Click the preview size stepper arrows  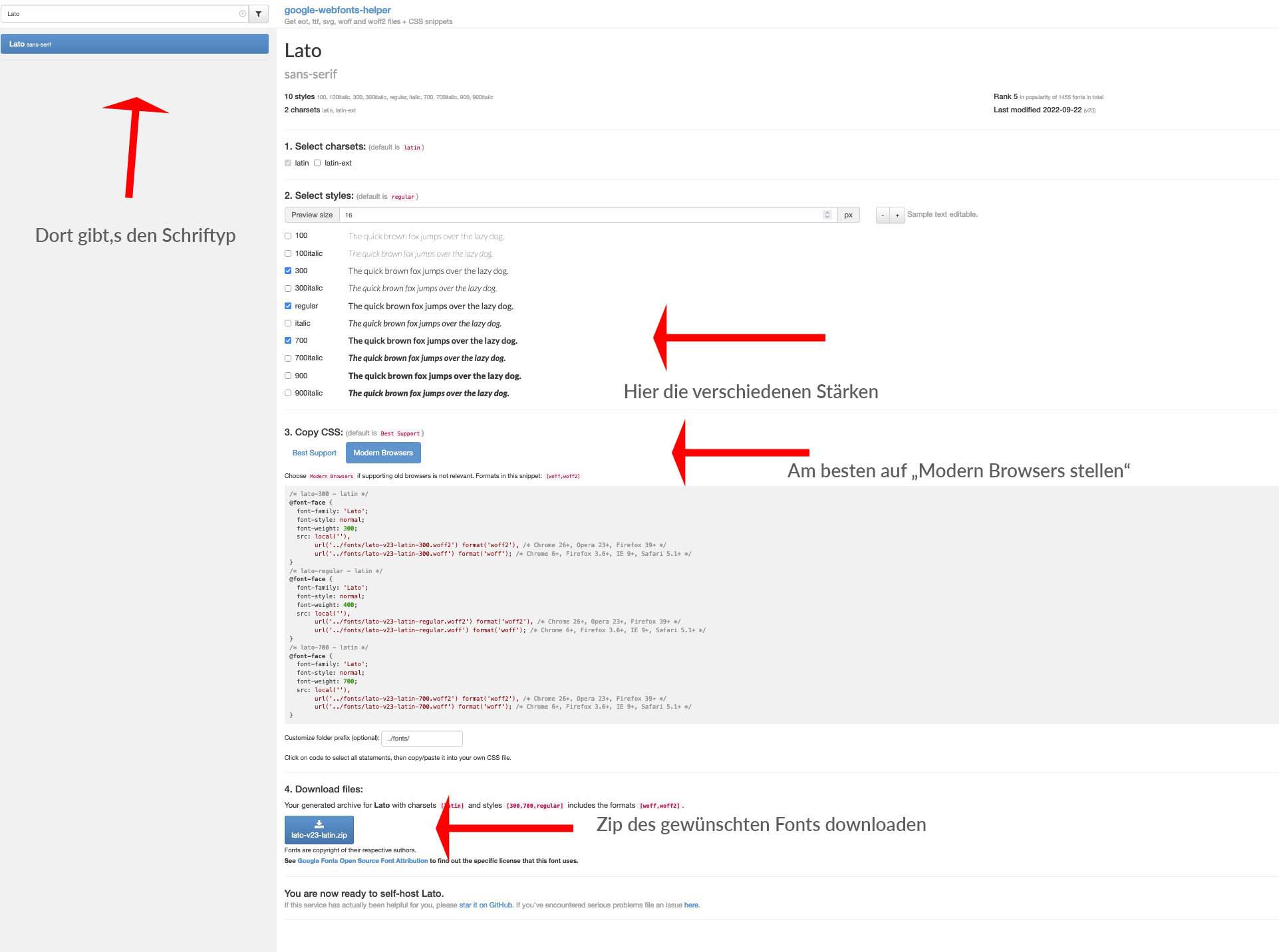pos(827,215)
